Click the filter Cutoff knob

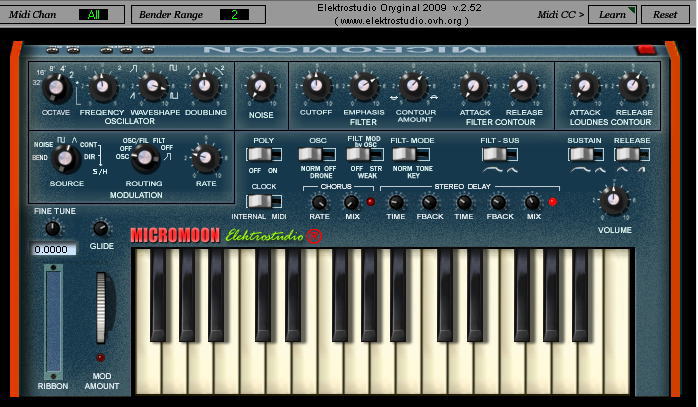317,85
